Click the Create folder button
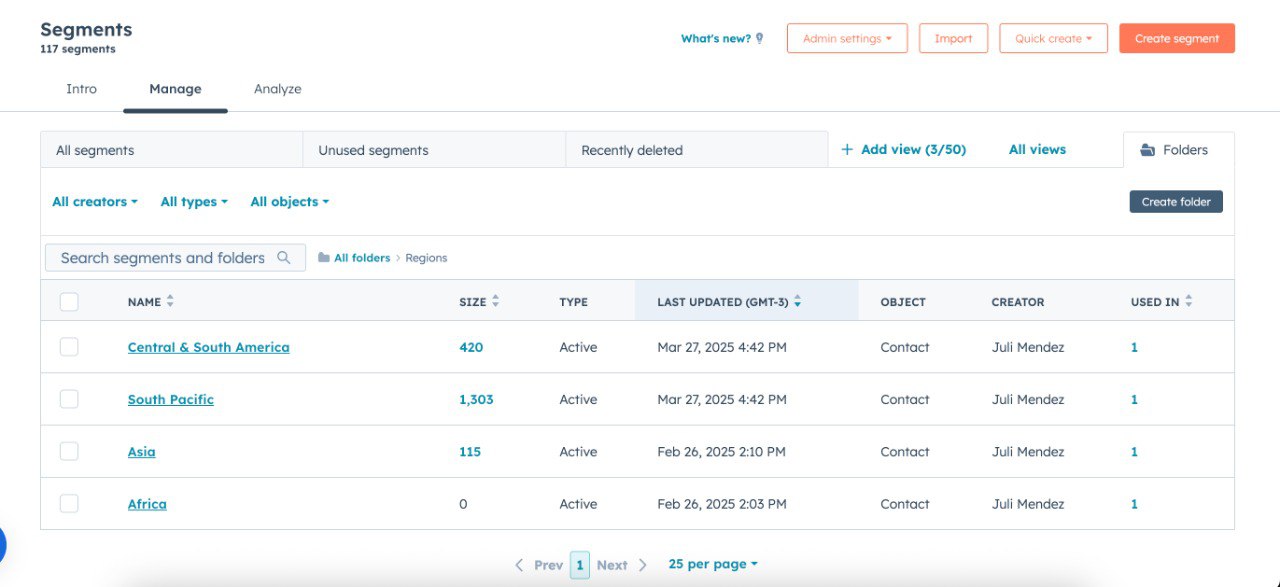Screen dimensions: 1280x587 [x=1175, y=202]
